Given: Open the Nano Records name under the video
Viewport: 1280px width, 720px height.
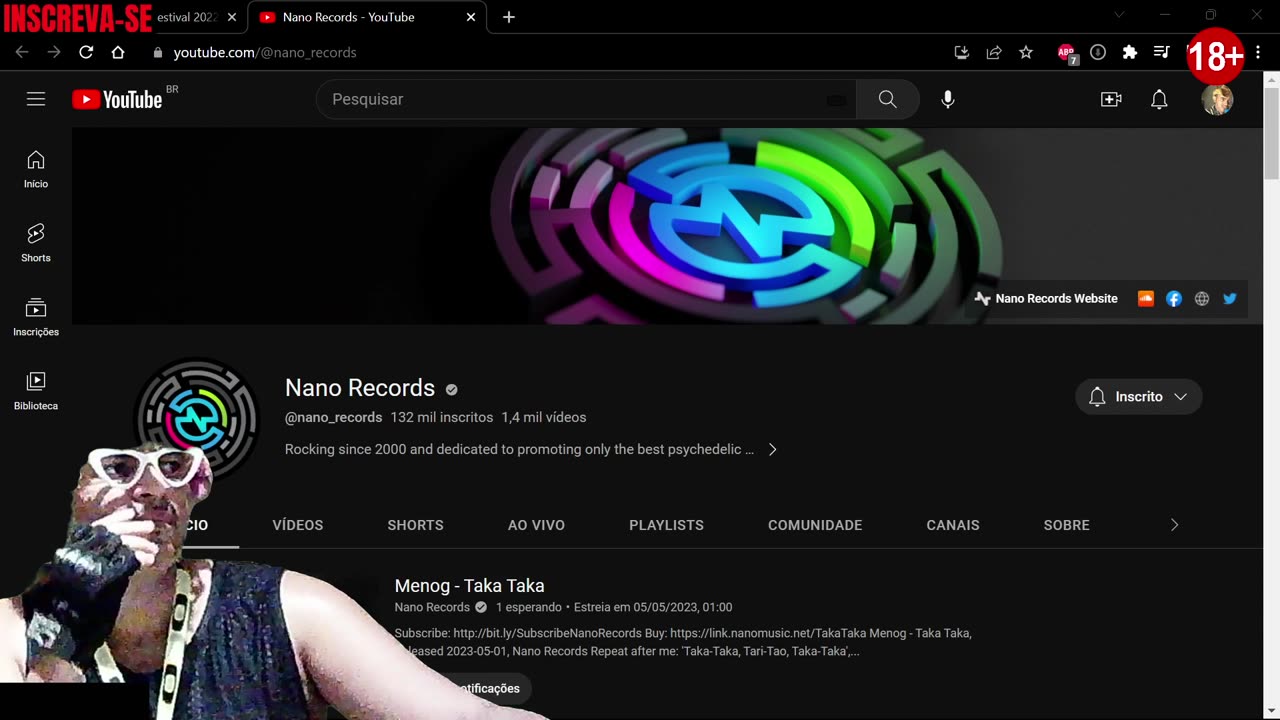Looking at the screenshot, I should pos(432,607).
